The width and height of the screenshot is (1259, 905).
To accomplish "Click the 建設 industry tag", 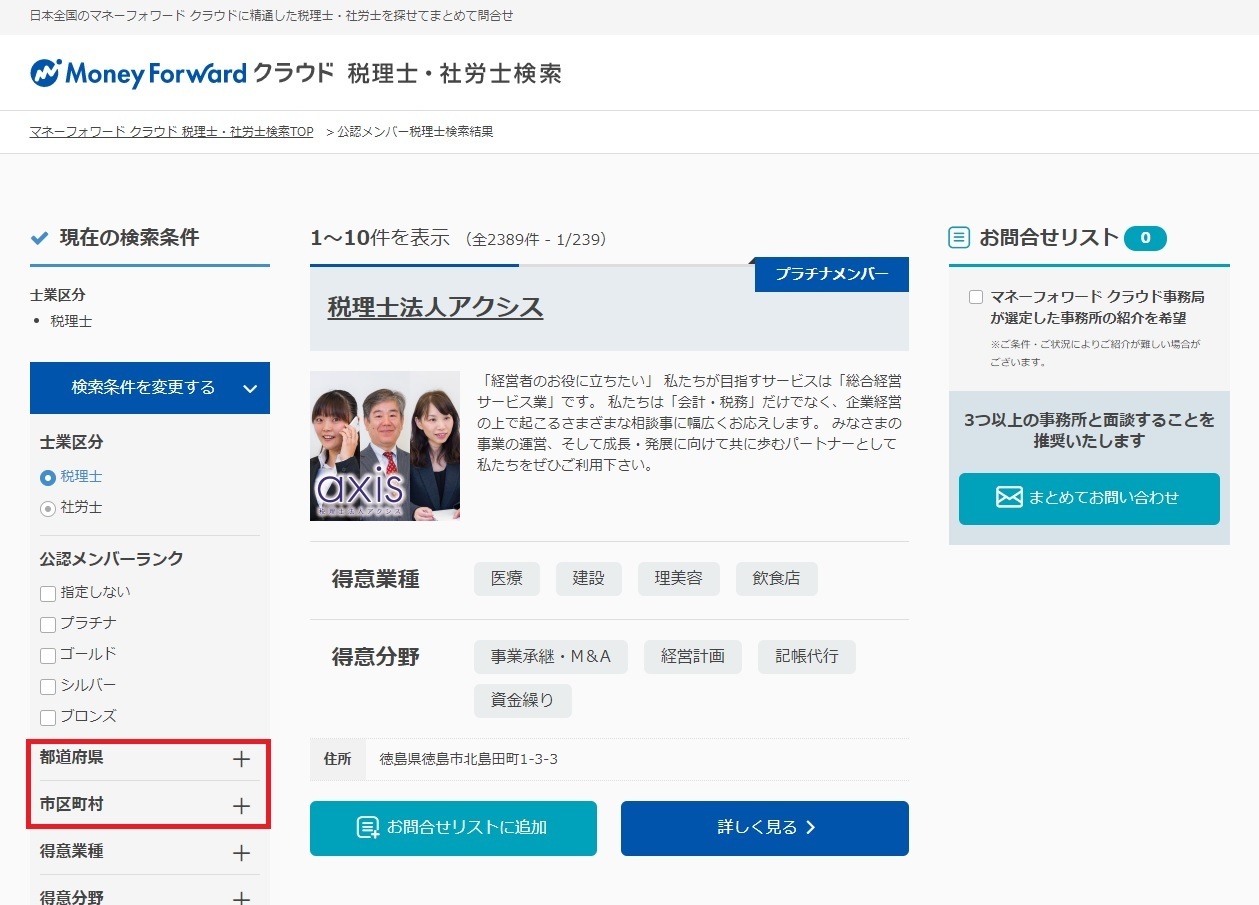I will 589,579.
